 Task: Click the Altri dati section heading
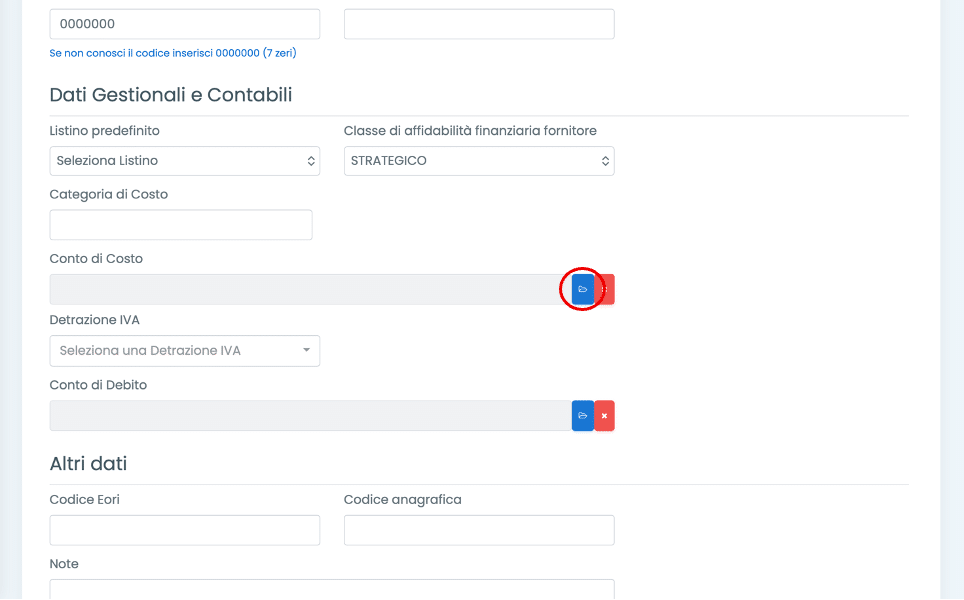88,464
